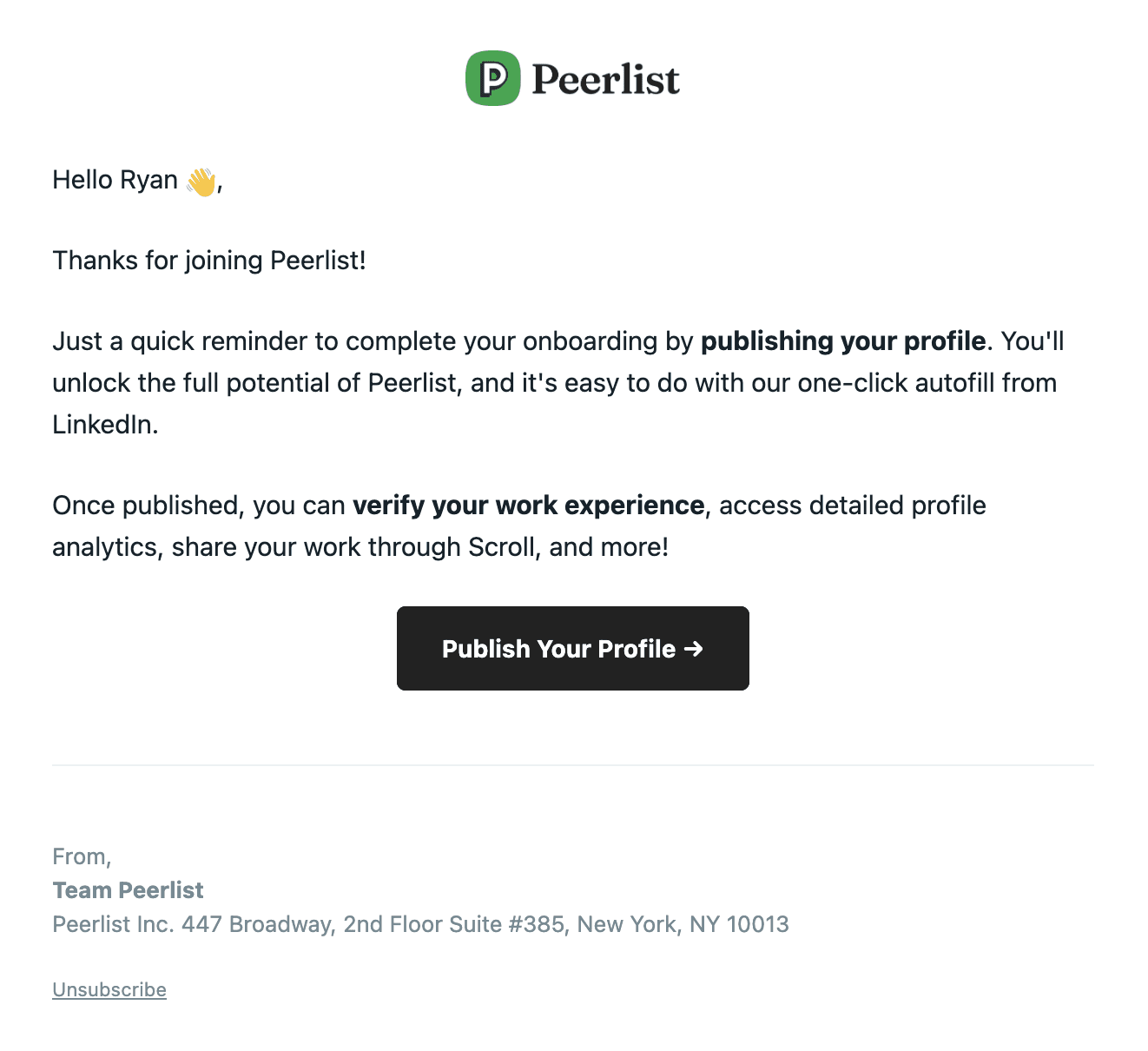Click the 'Hello Ryan' greeting line

coord(138,180)
